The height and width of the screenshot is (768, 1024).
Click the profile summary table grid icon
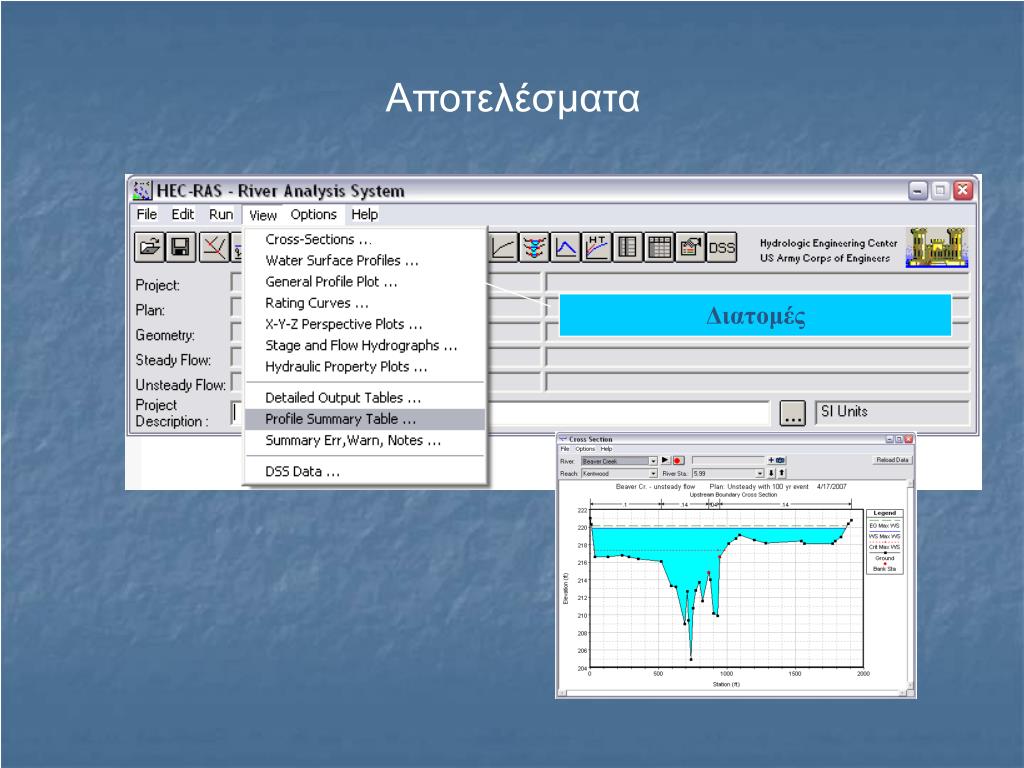coord(659,248)
